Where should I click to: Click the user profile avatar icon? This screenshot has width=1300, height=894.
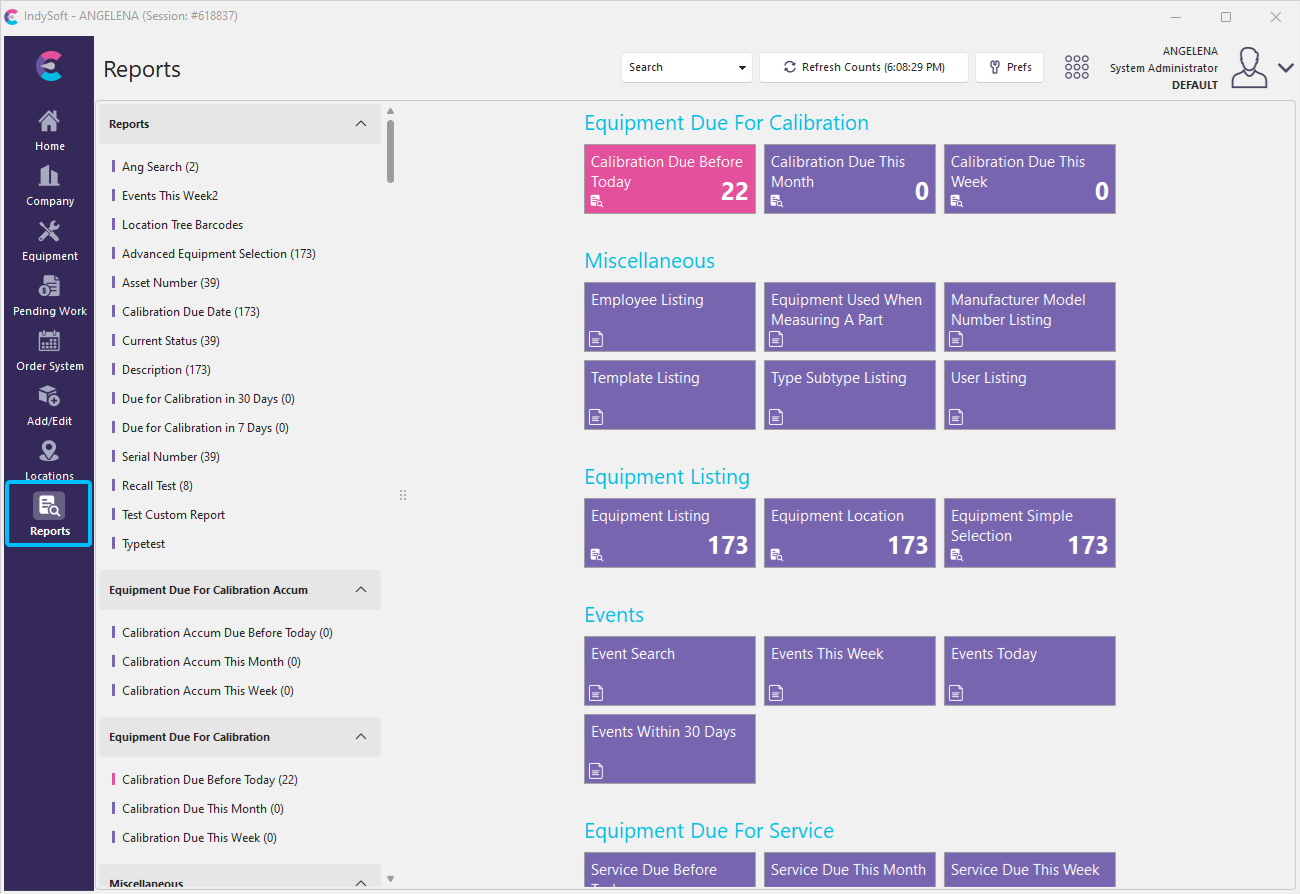coord(1248,67)
